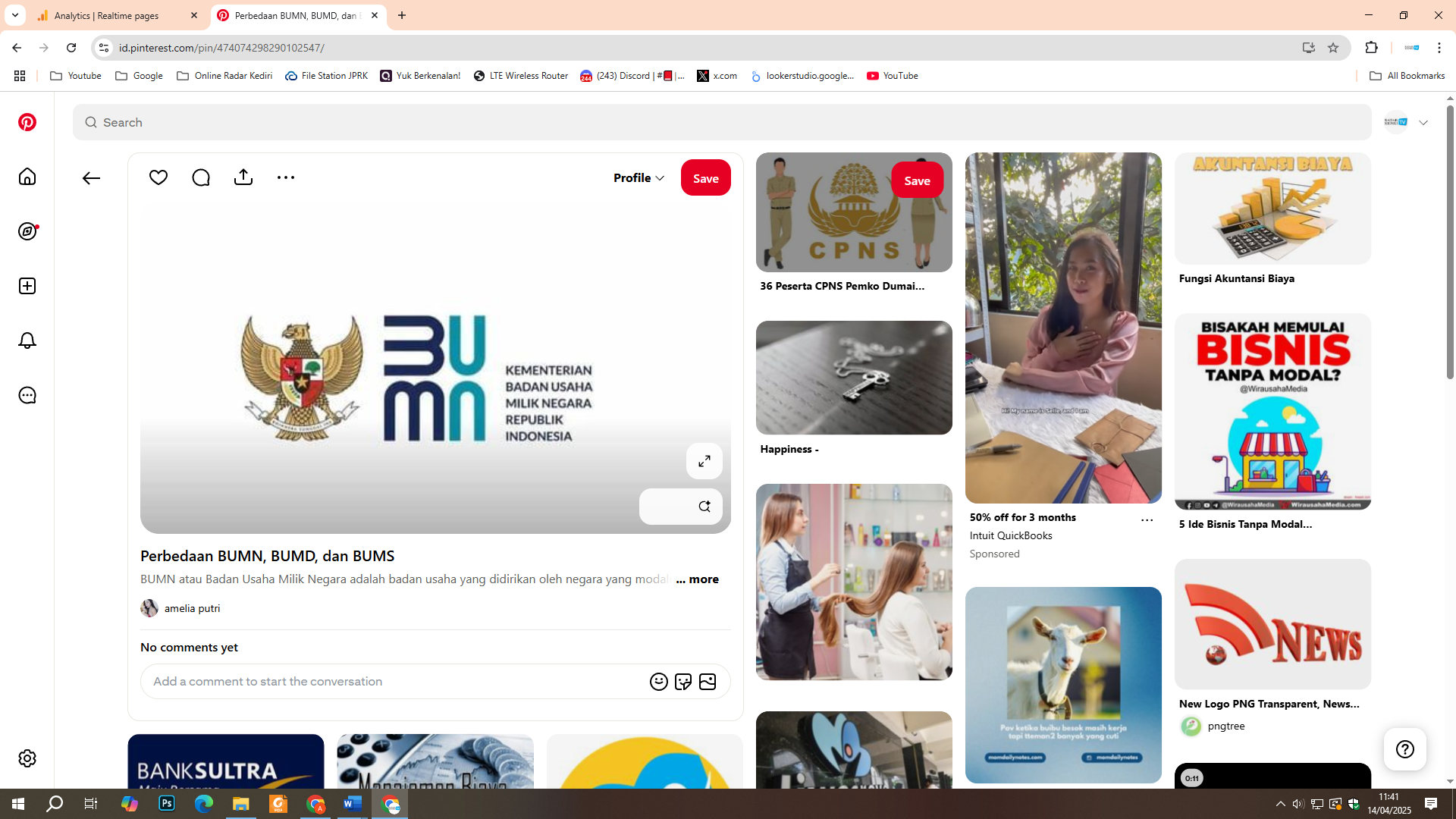Viewport: 1456px width, 819px height.
Task: Show hidden system tray icons
Action: pos(1281,804)
